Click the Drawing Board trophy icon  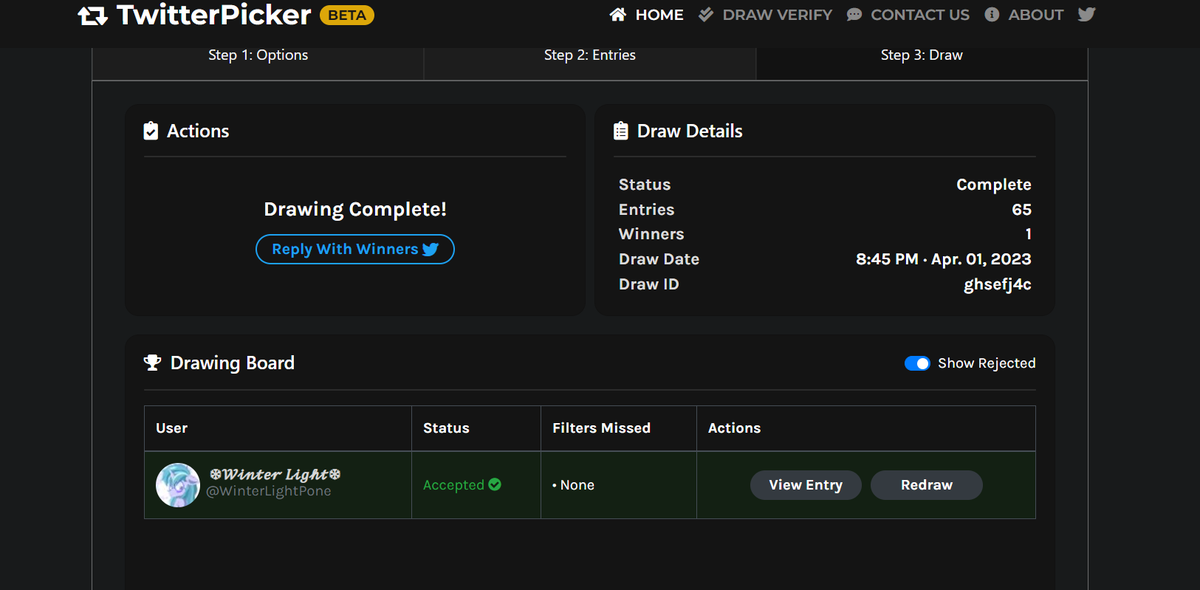coord(152,363)
